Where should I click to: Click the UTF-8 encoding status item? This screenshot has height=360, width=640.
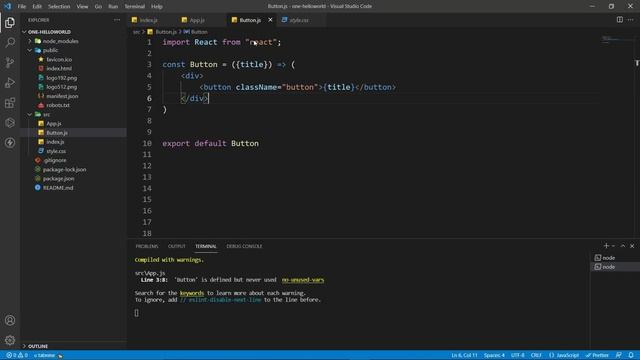[518, 356]
